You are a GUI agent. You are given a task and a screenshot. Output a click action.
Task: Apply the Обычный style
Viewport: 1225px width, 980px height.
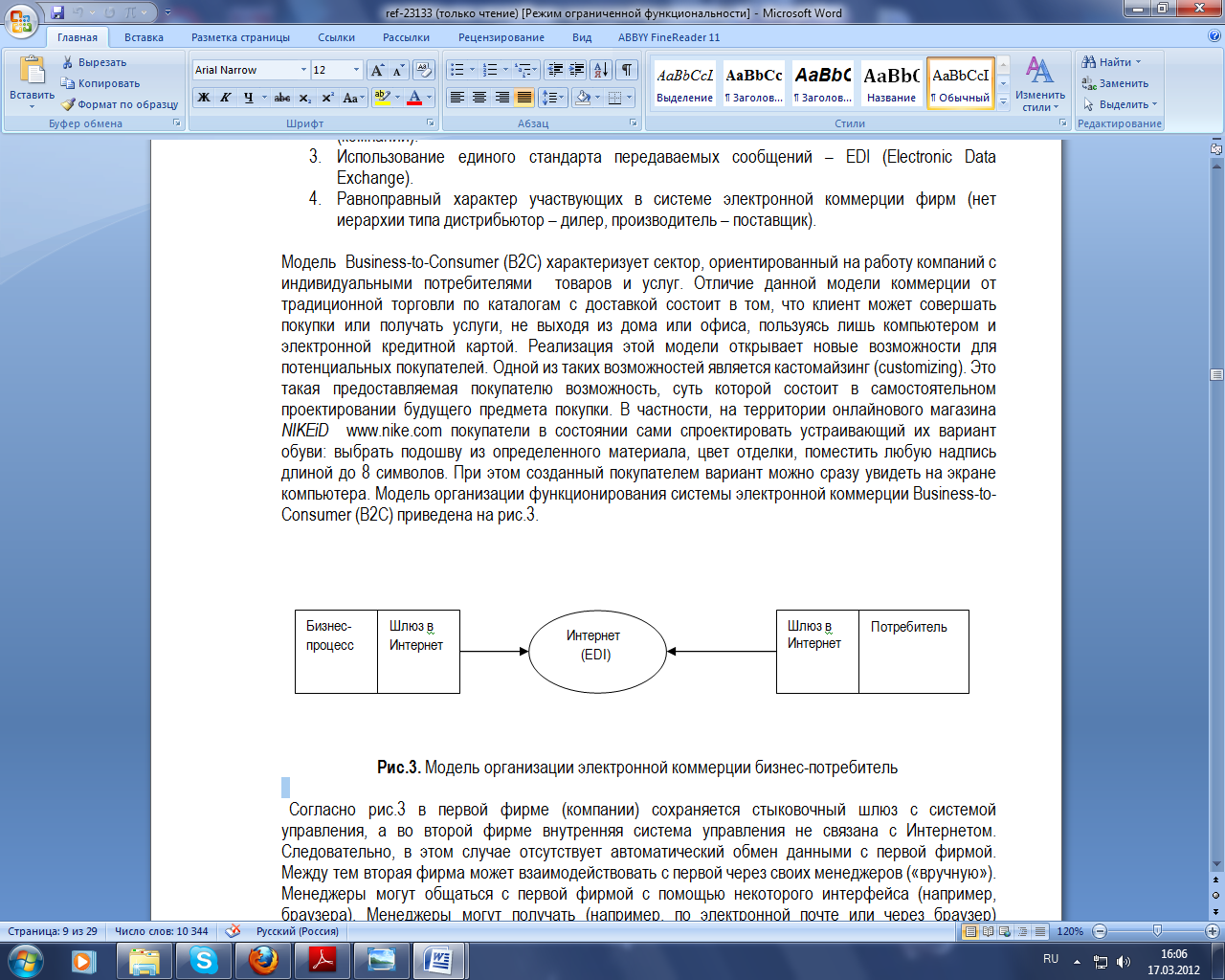(x=960, y=83)
